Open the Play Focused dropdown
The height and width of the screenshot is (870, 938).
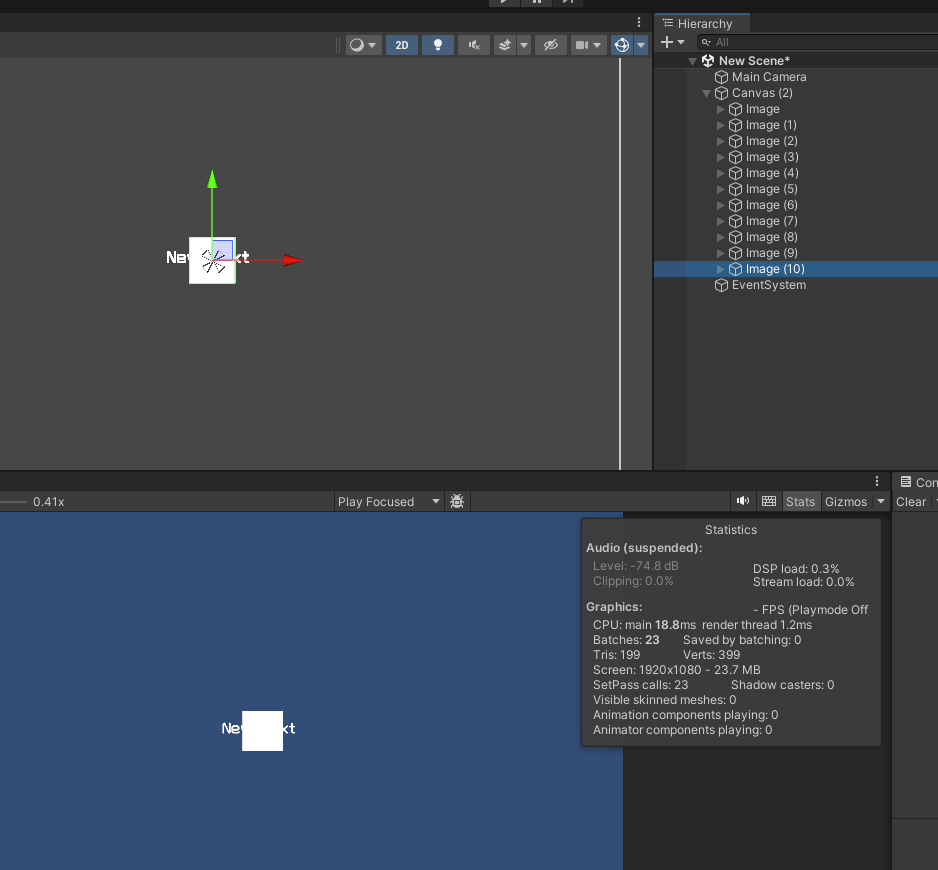388,501
